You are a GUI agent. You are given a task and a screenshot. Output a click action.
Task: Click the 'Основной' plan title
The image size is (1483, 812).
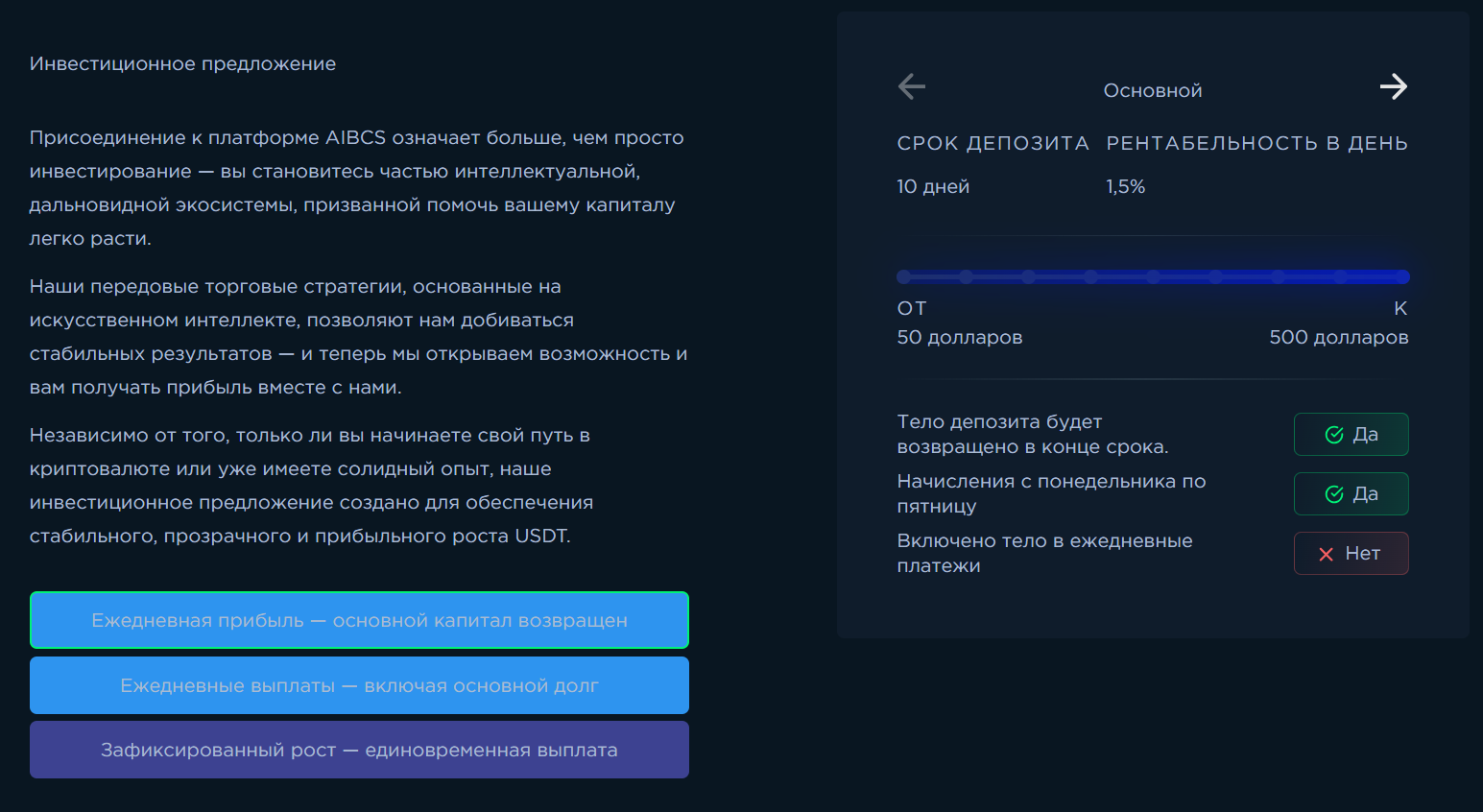[x=1153, y=90]
